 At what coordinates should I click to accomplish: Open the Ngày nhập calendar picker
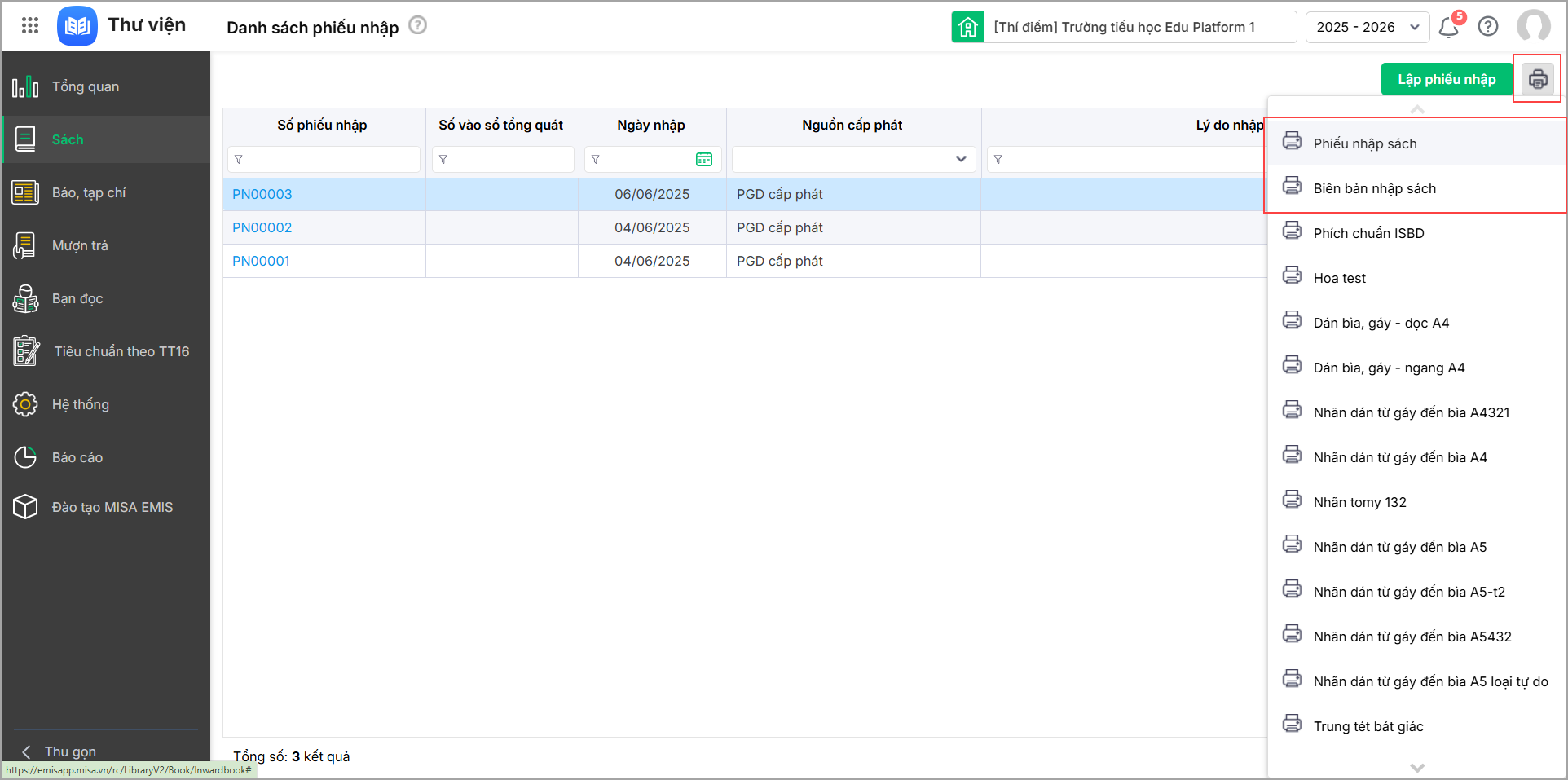pos(704,159)
